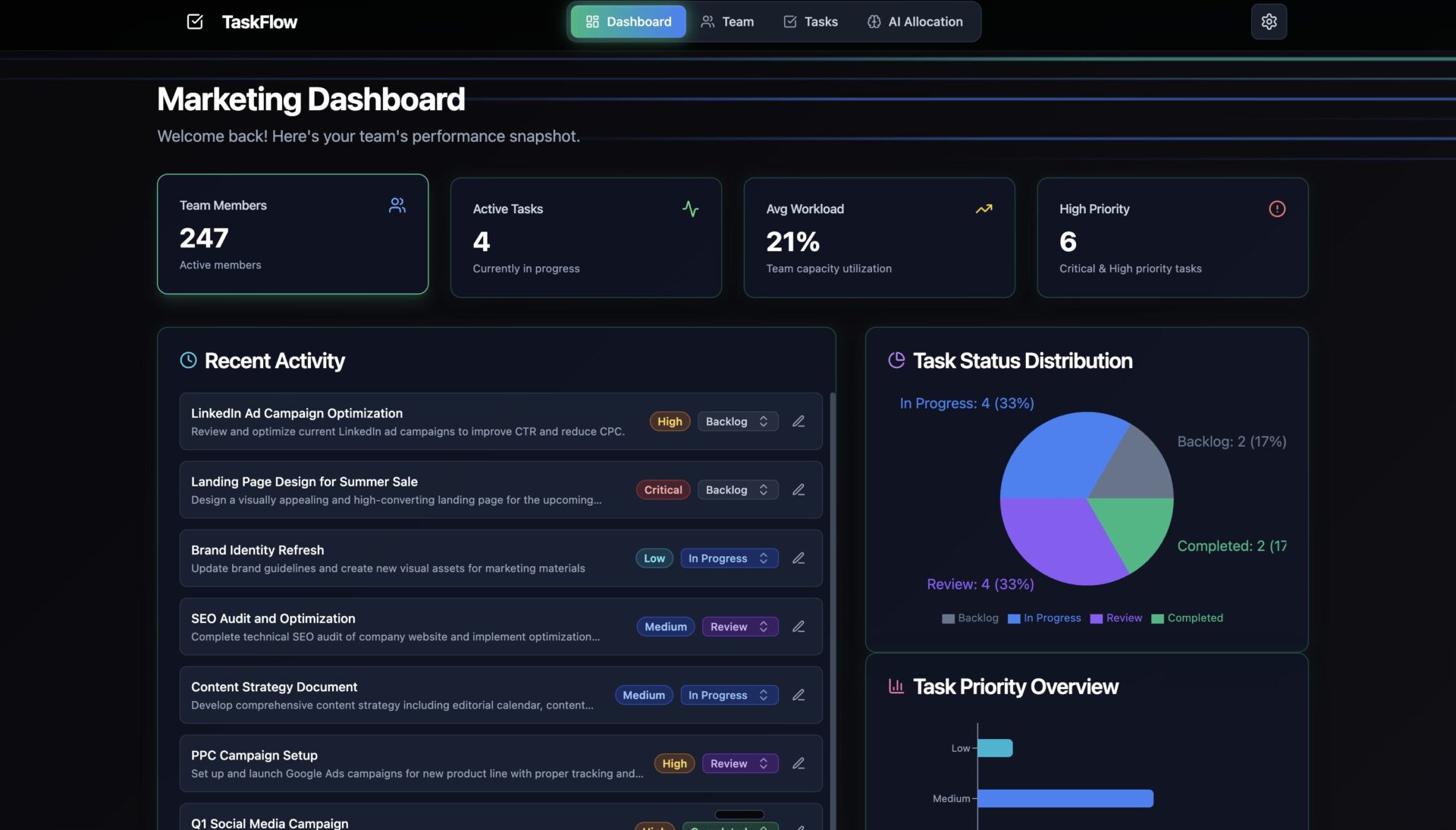Click the Avg Workload stat card
1456x830 pixels.
pyautogui.click(x=879, y=237)
